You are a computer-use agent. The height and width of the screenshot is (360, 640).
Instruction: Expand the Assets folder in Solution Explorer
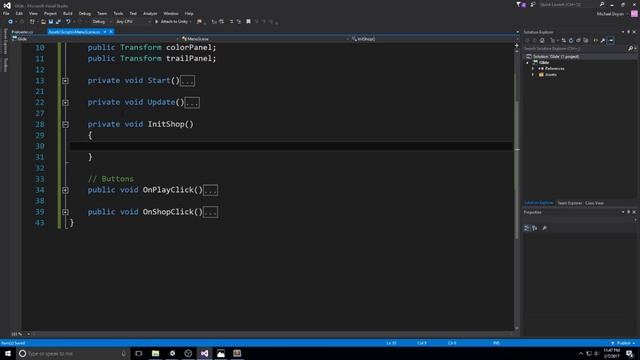click(x=533, y=75)
